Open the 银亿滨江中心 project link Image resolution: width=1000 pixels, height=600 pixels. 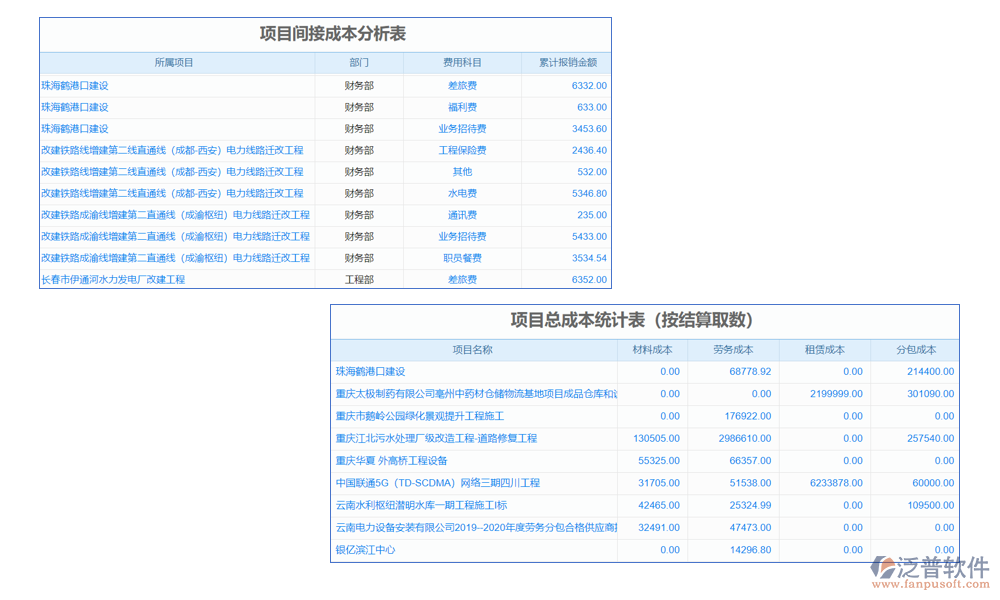pyautogui.click(x=365, y=550)
